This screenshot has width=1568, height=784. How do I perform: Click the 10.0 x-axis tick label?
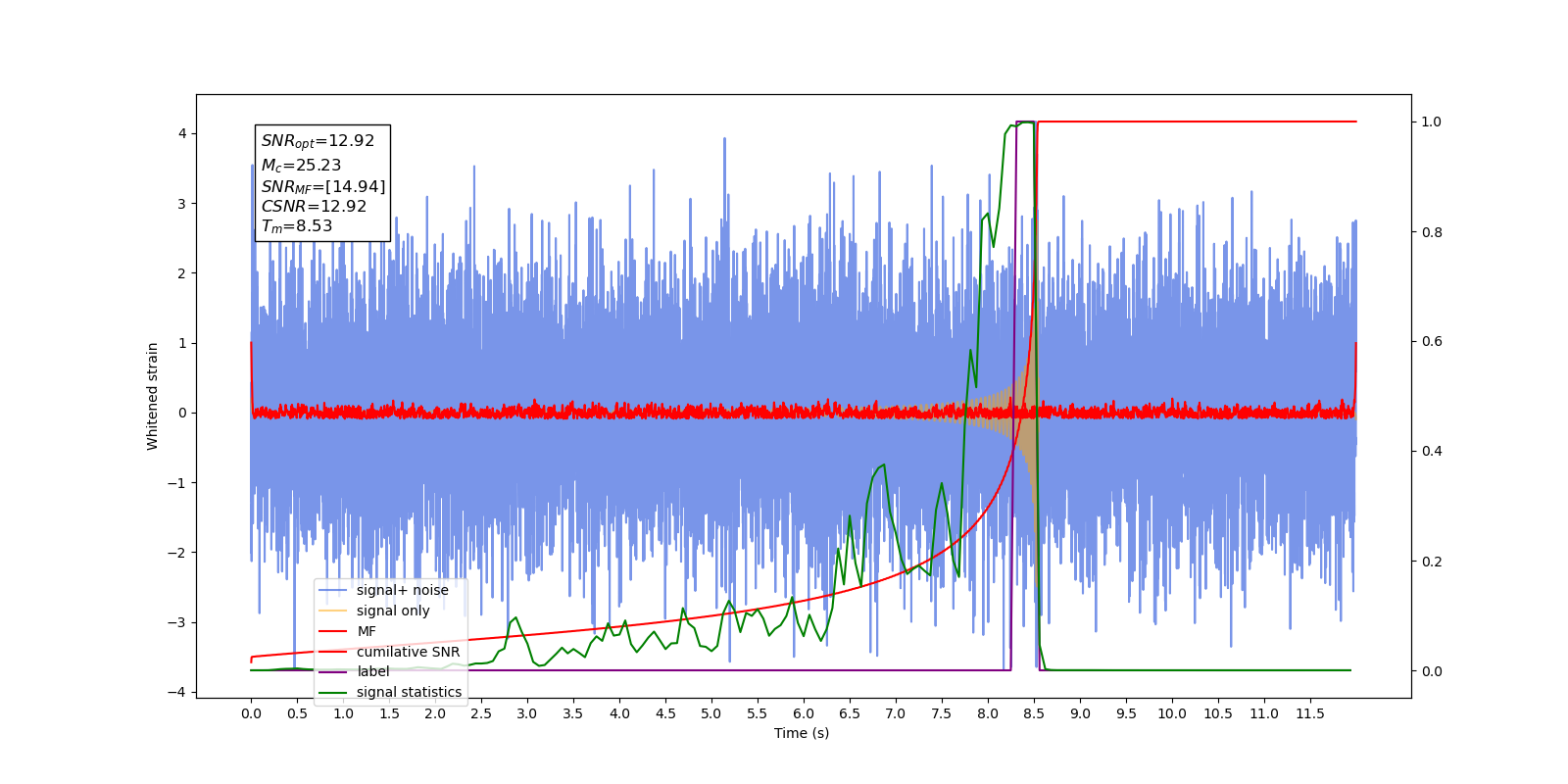[x=1172, y=713]
